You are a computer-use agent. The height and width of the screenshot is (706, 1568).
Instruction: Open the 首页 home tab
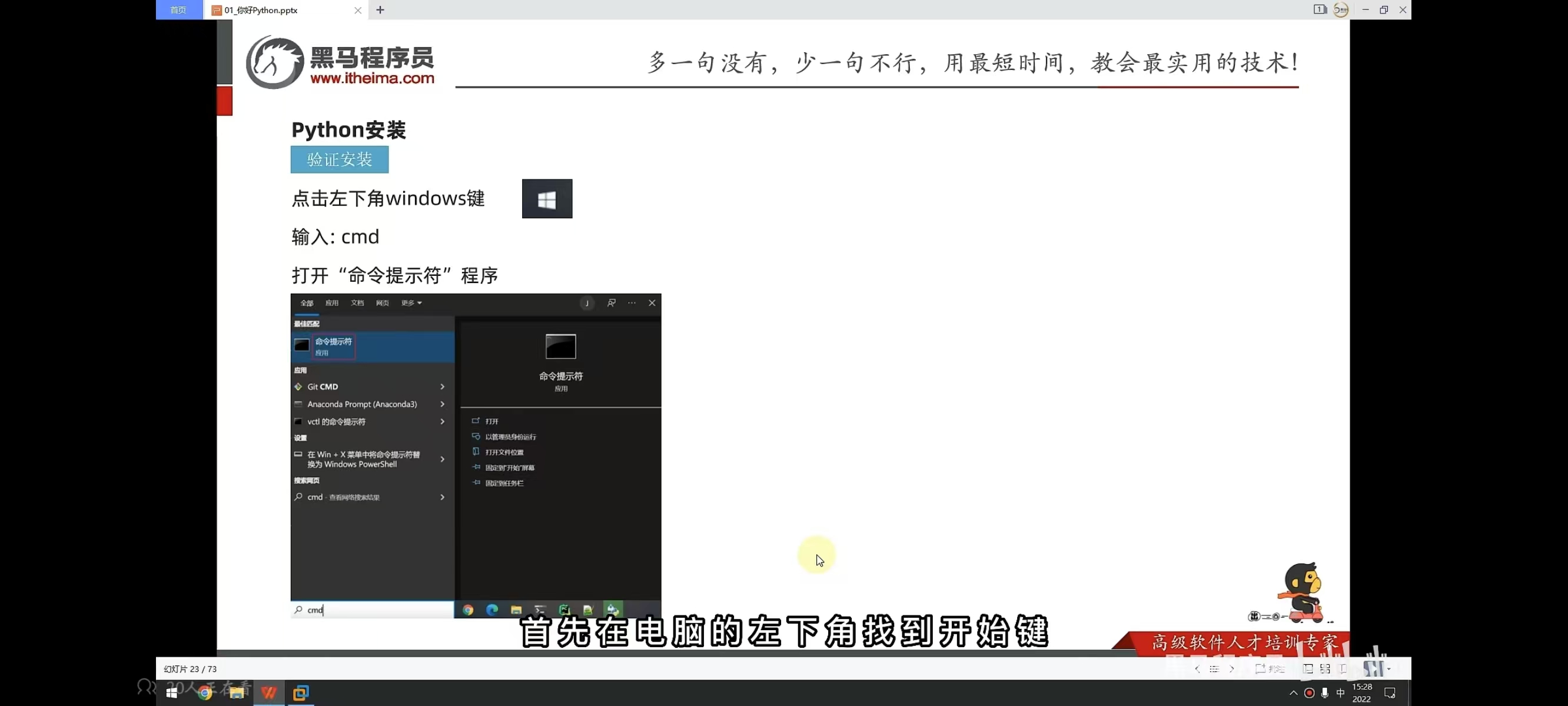[178, 10]
